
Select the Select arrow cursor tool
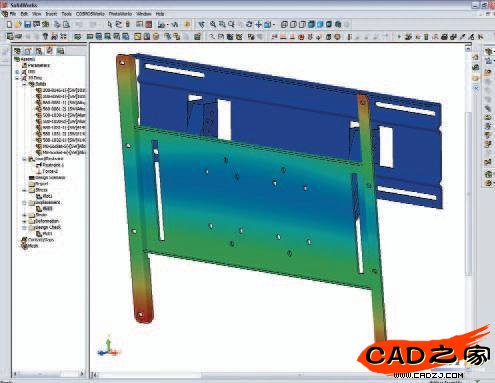coord(109,24)
